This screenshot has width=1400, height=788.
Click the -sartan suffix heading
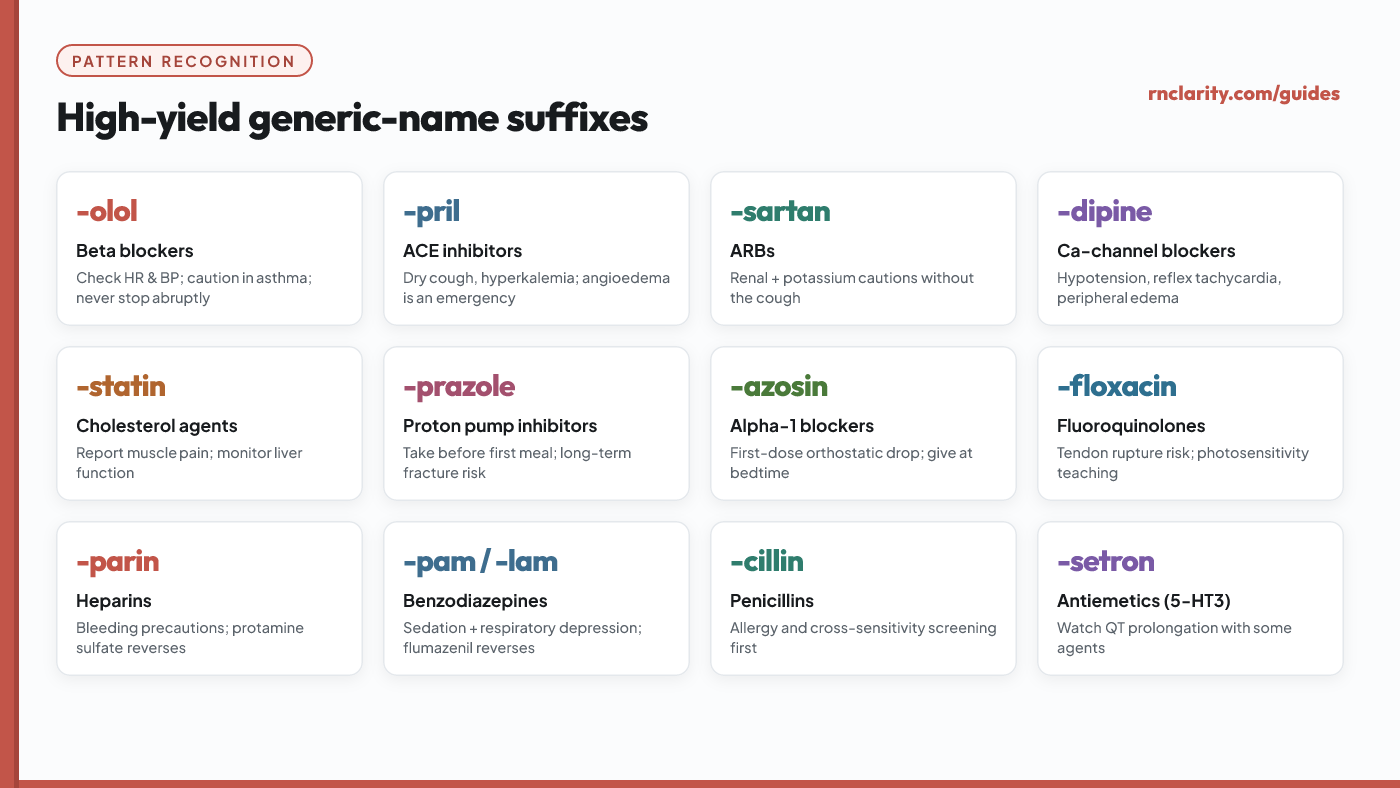[780, 212]
